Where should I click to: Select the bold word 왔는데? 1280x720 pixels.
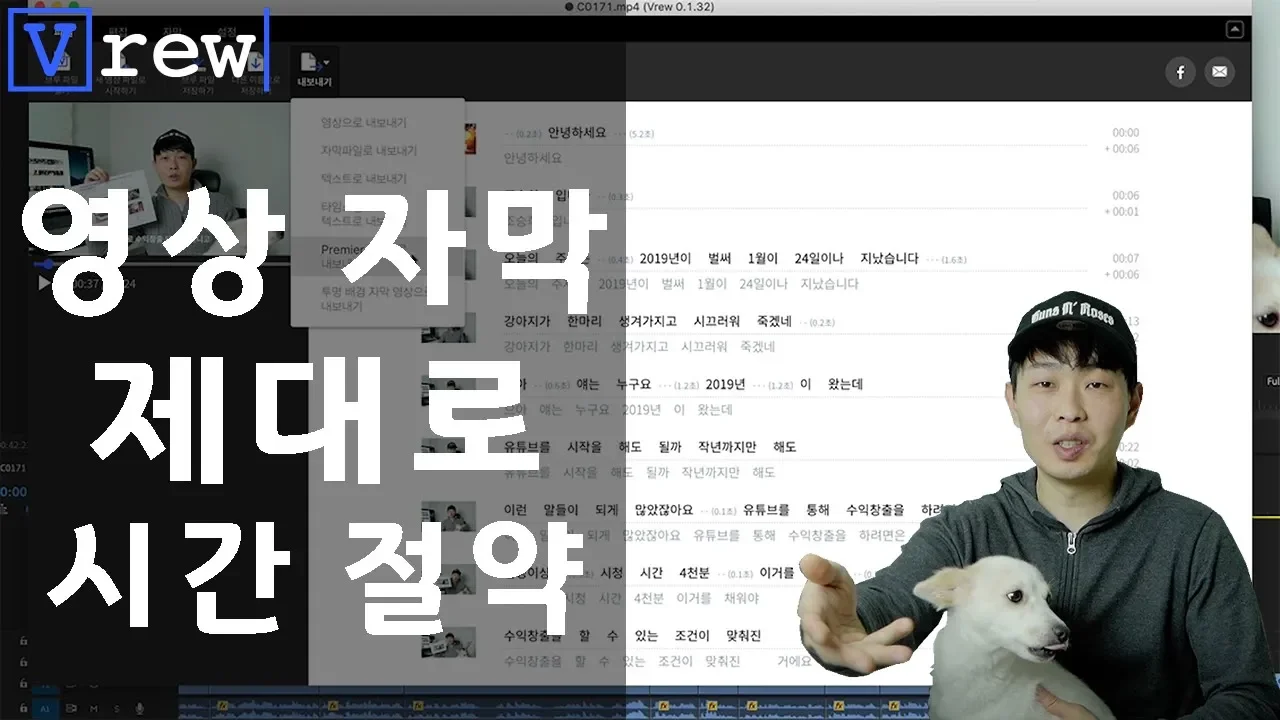845,384
